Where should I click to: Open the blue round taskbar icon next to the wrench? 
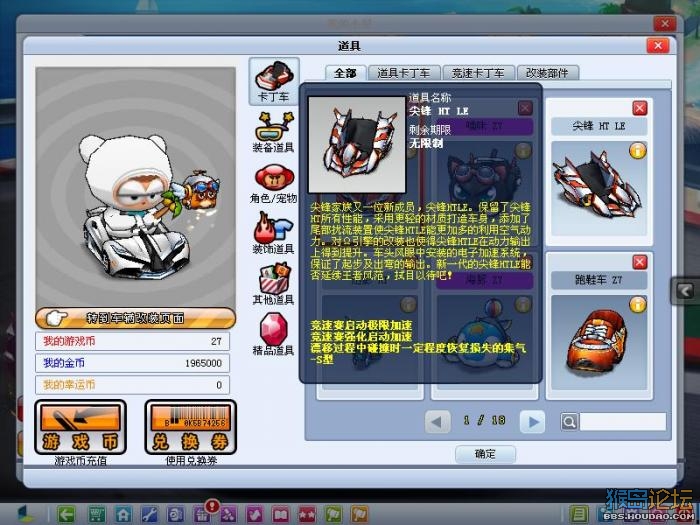coord(176,515)
